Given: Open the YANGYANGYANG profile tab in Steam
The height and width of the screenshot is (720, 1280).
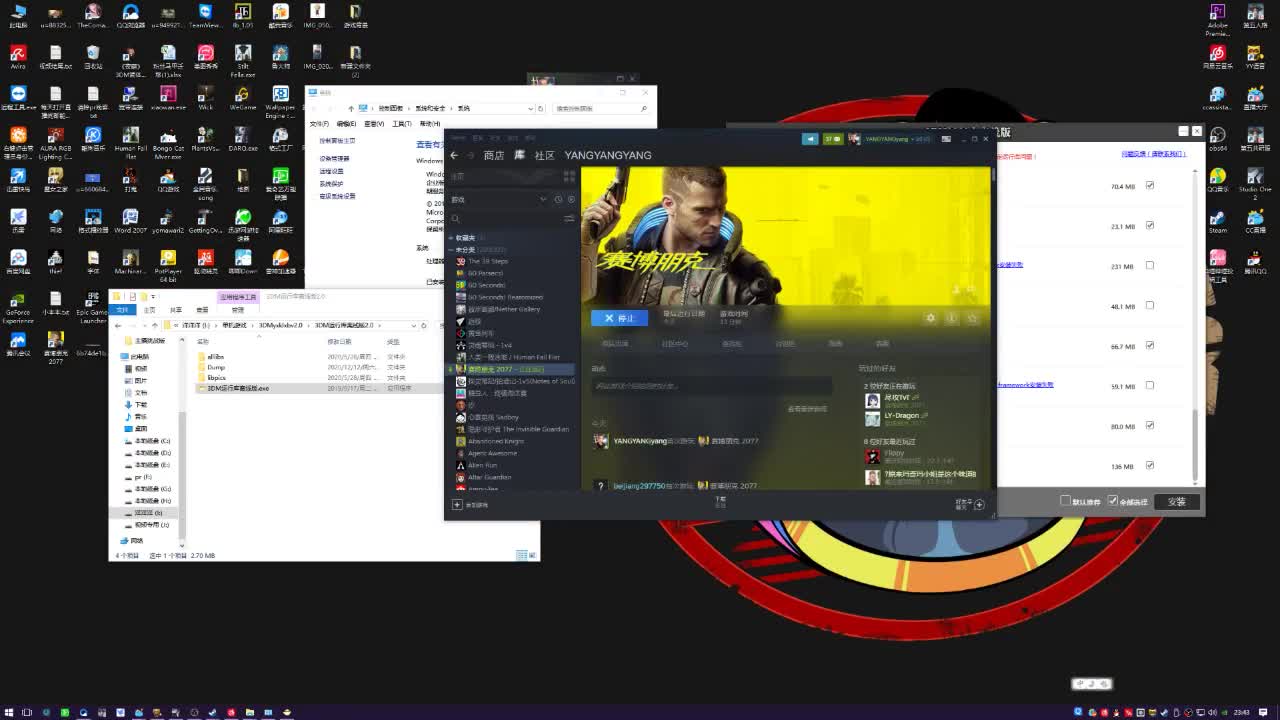Looking at the screenshot, I should 607,155.
